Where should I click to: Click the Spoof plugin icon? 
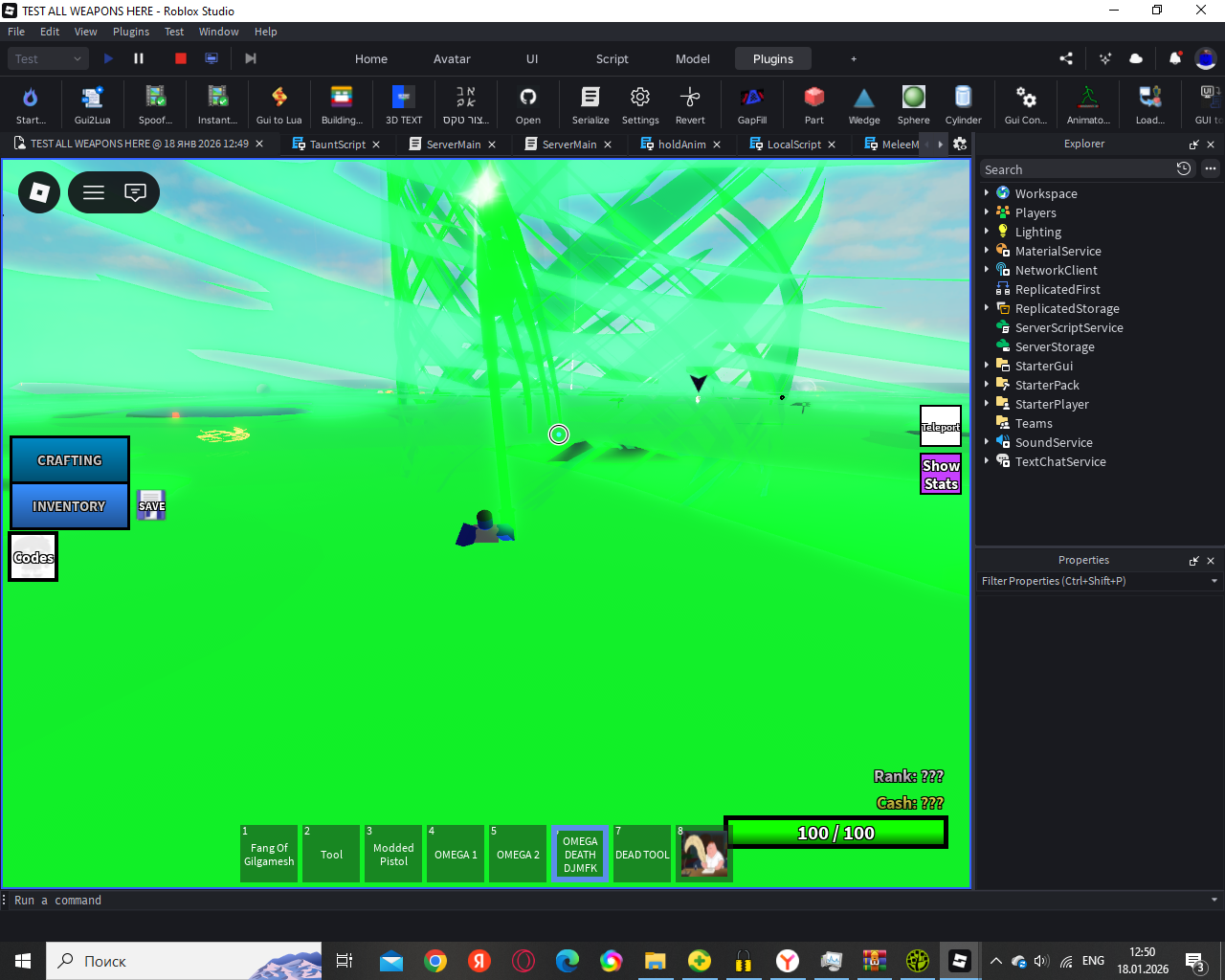click(x=155, y=104)
